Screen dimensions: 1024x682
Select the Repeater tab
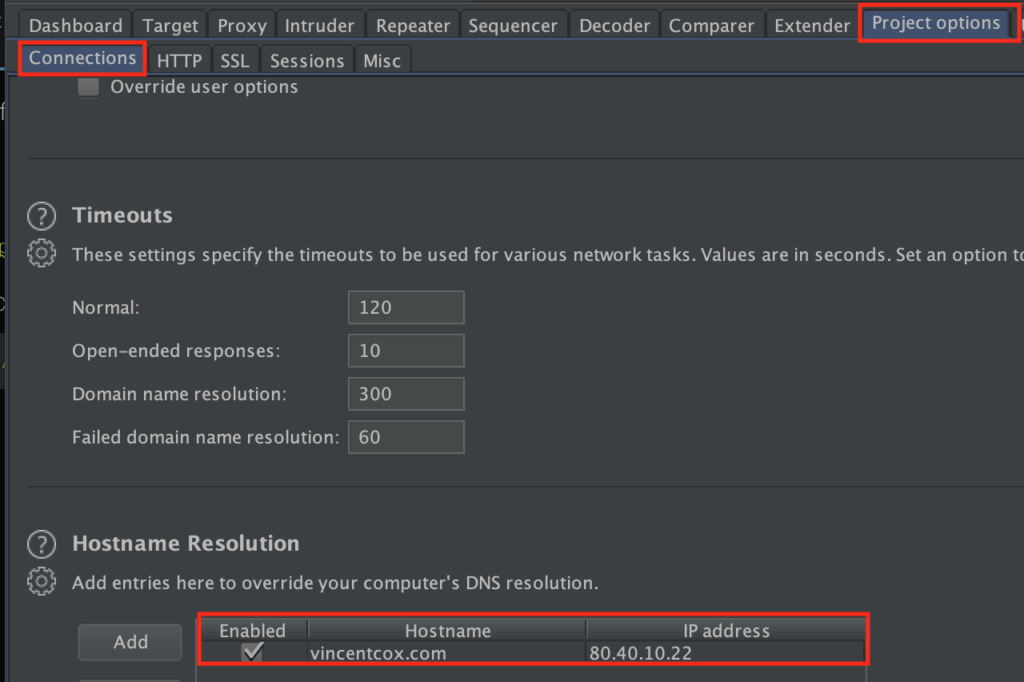click(412, 26)
